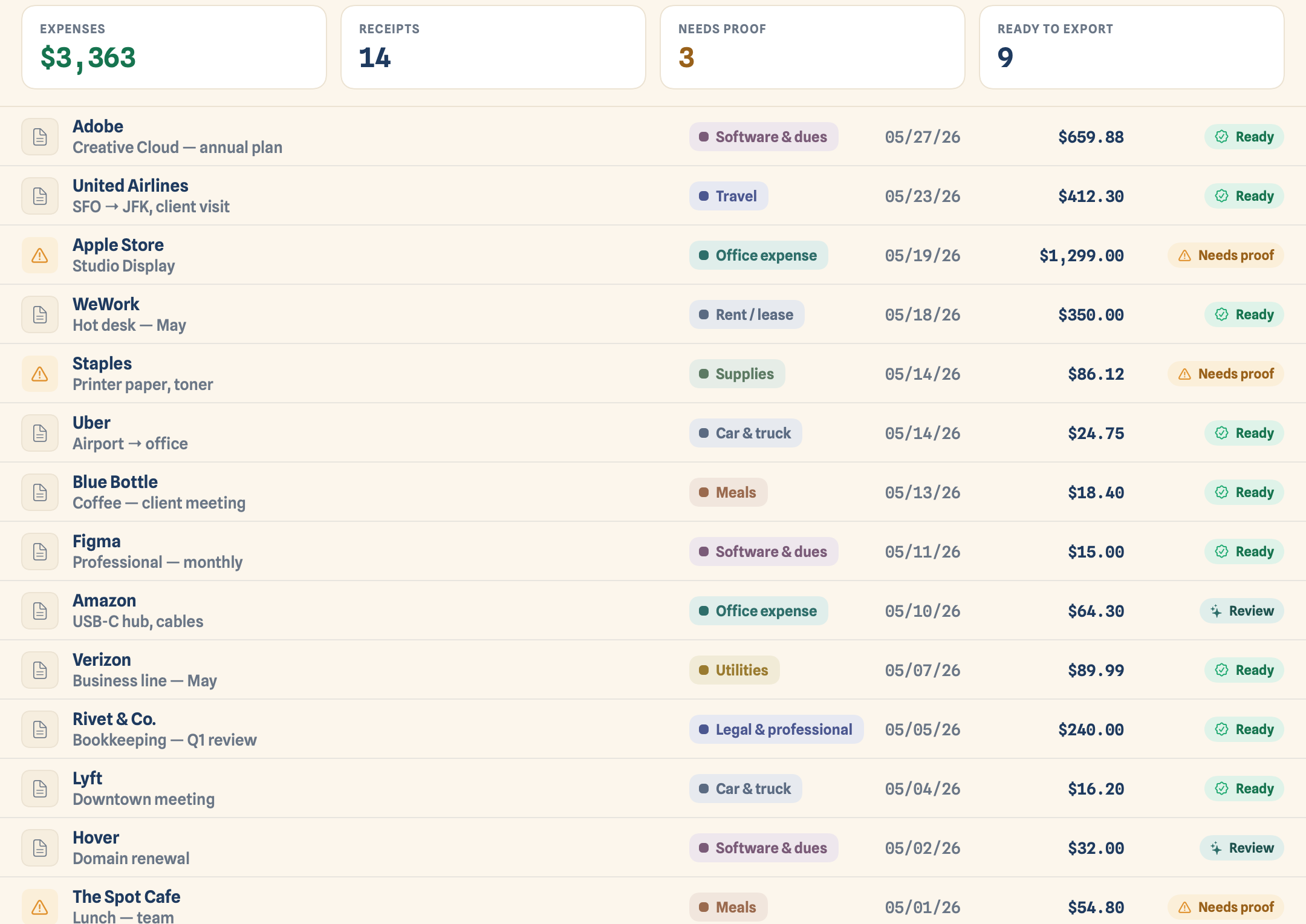Open the Uber receipt document icon
The height and width of the screenshot is (924, 1306).
40,433
